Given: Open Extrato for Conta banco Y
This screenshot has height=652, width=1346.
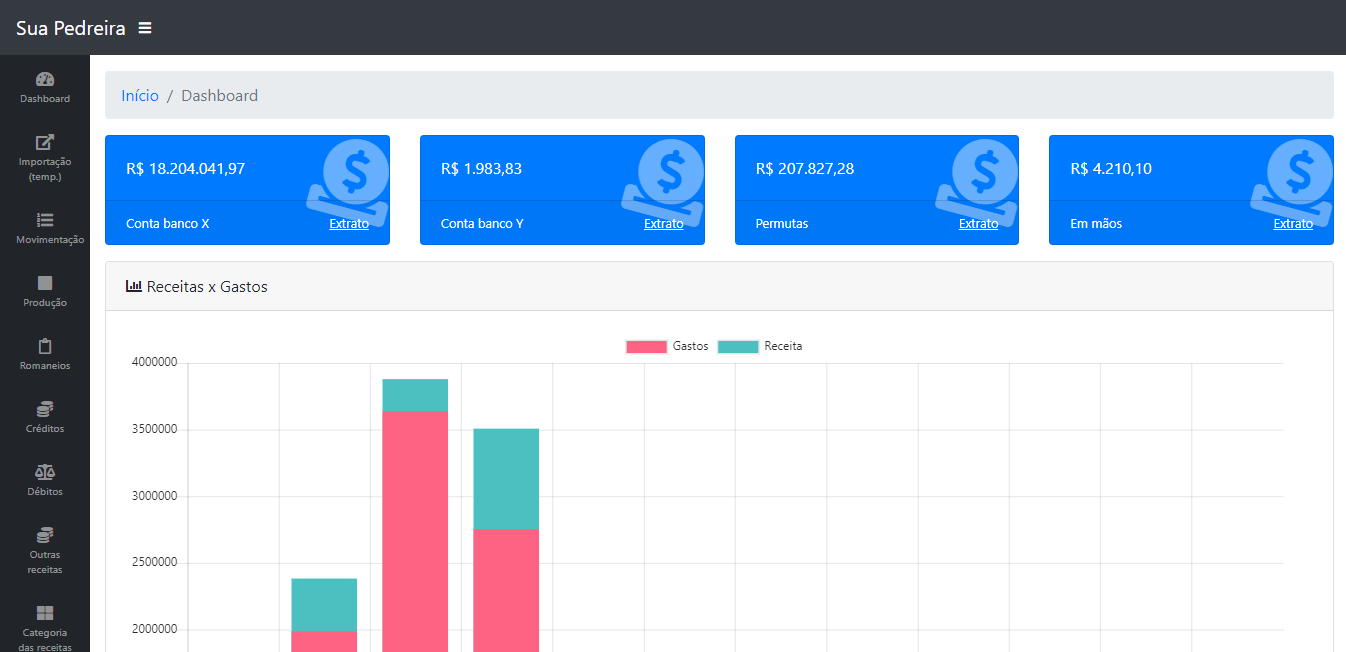Looking at the screenshot, I should click(x=664, y=224).
